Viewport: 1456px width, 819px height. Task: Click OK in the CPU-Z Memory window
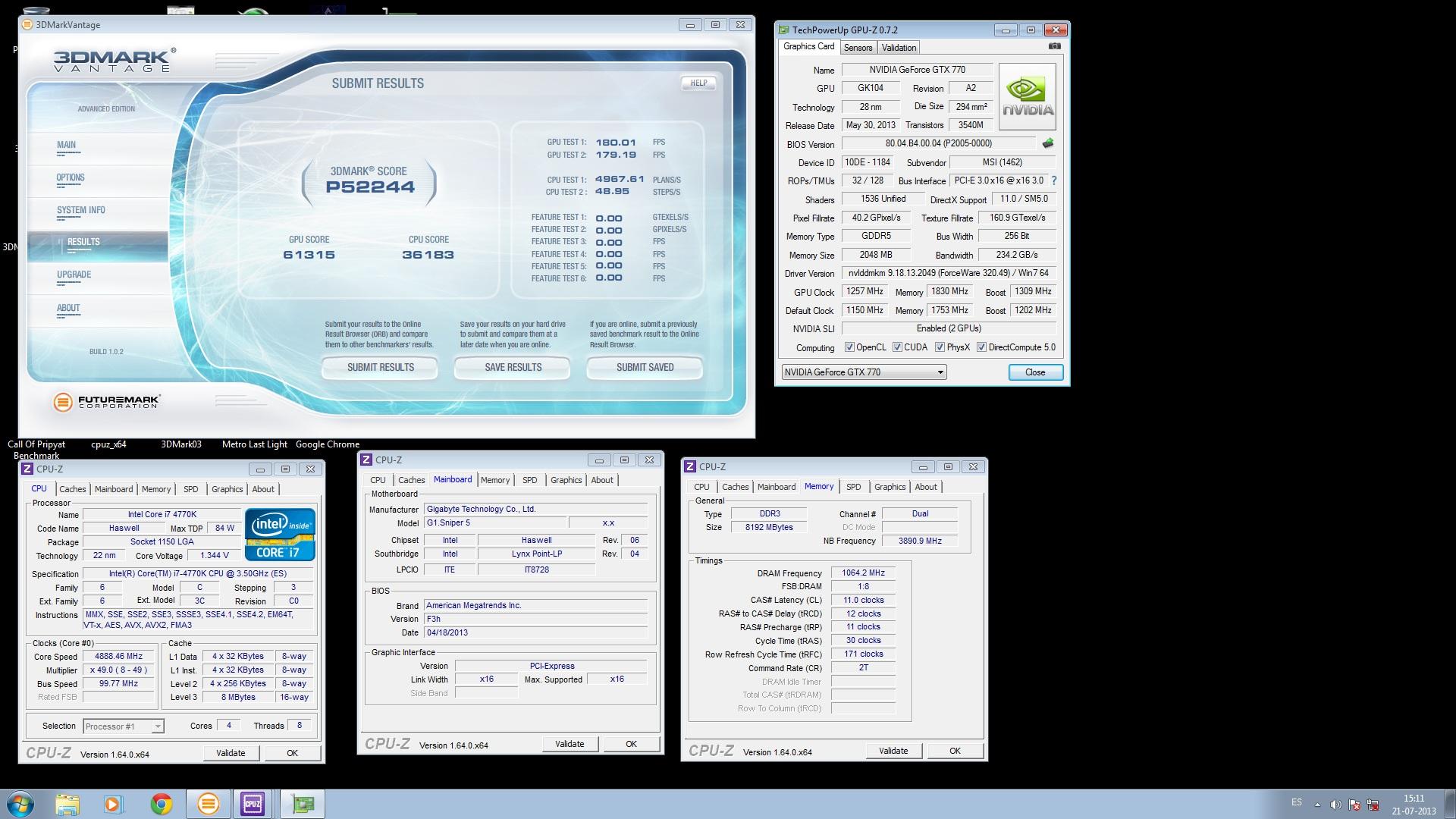click(x=955, y=751)
